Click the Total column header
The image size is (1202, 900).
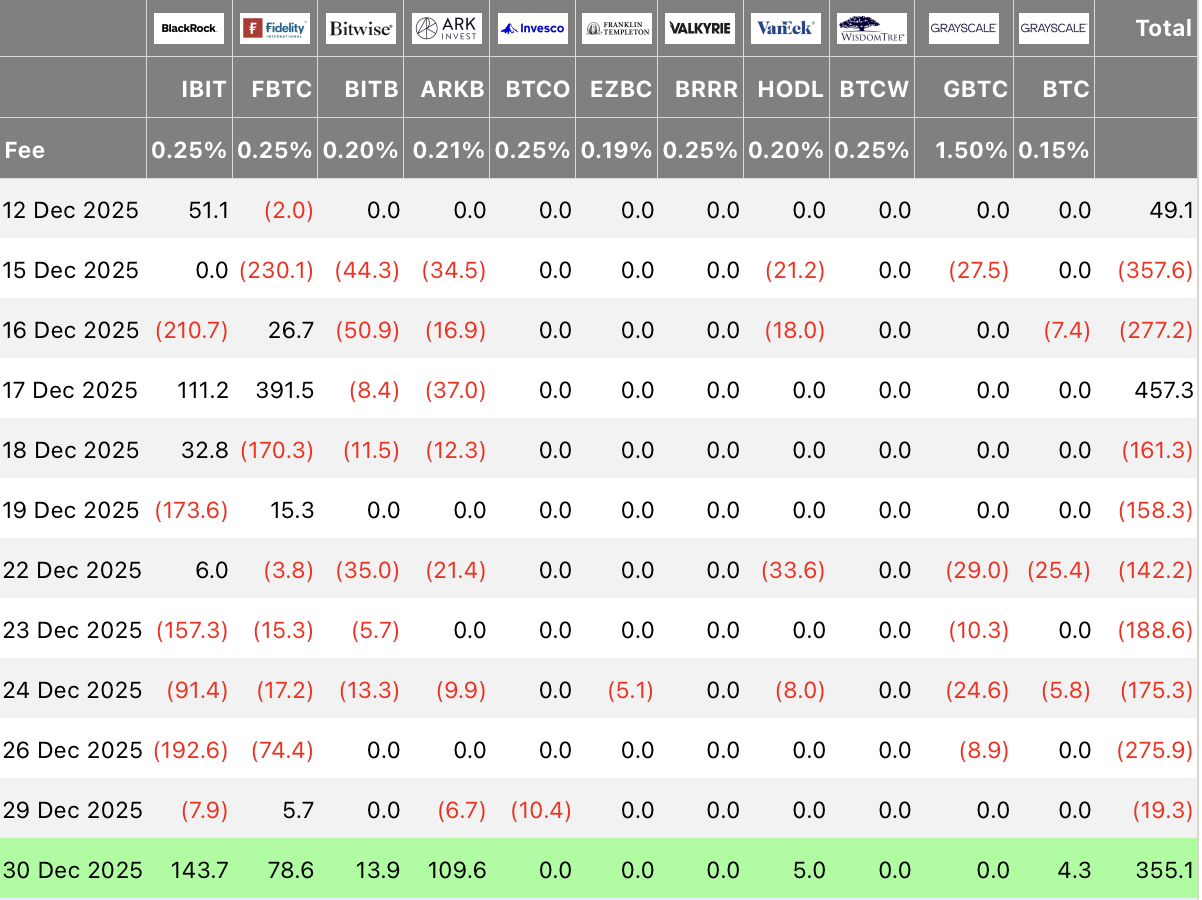(1163, 28)
